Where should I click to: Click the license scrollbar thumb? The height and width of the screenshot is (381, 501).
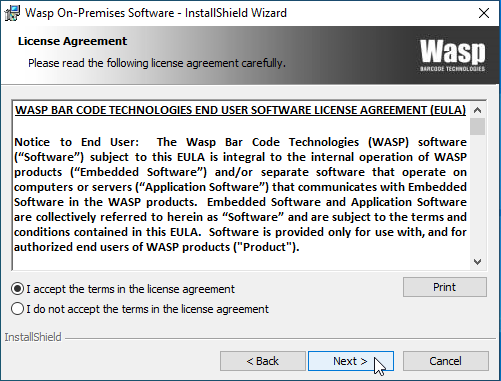[x=477, y=126]
